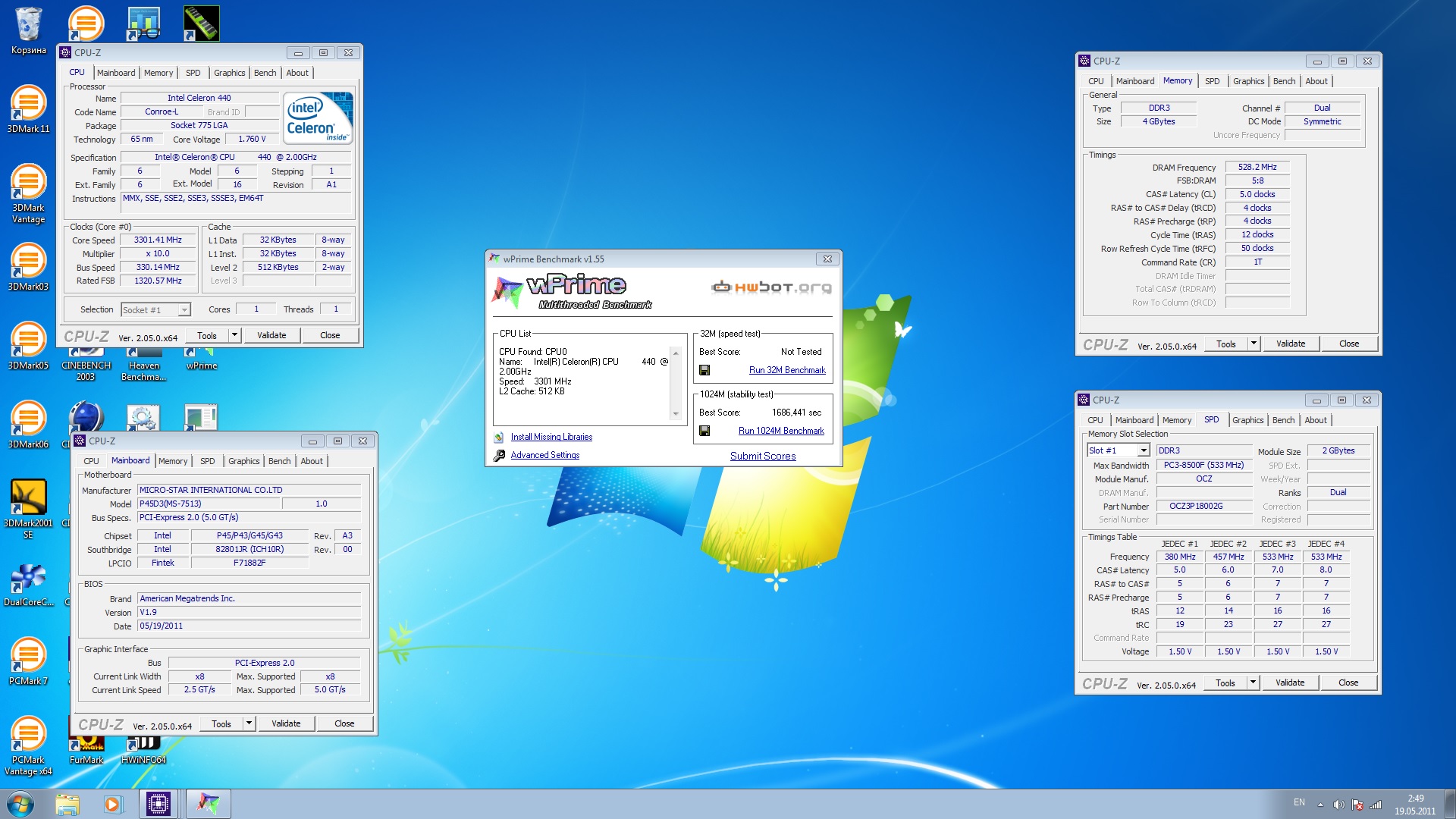Close the wPrime Benchmark window
1456x819 pixels.
coord(827,259)
